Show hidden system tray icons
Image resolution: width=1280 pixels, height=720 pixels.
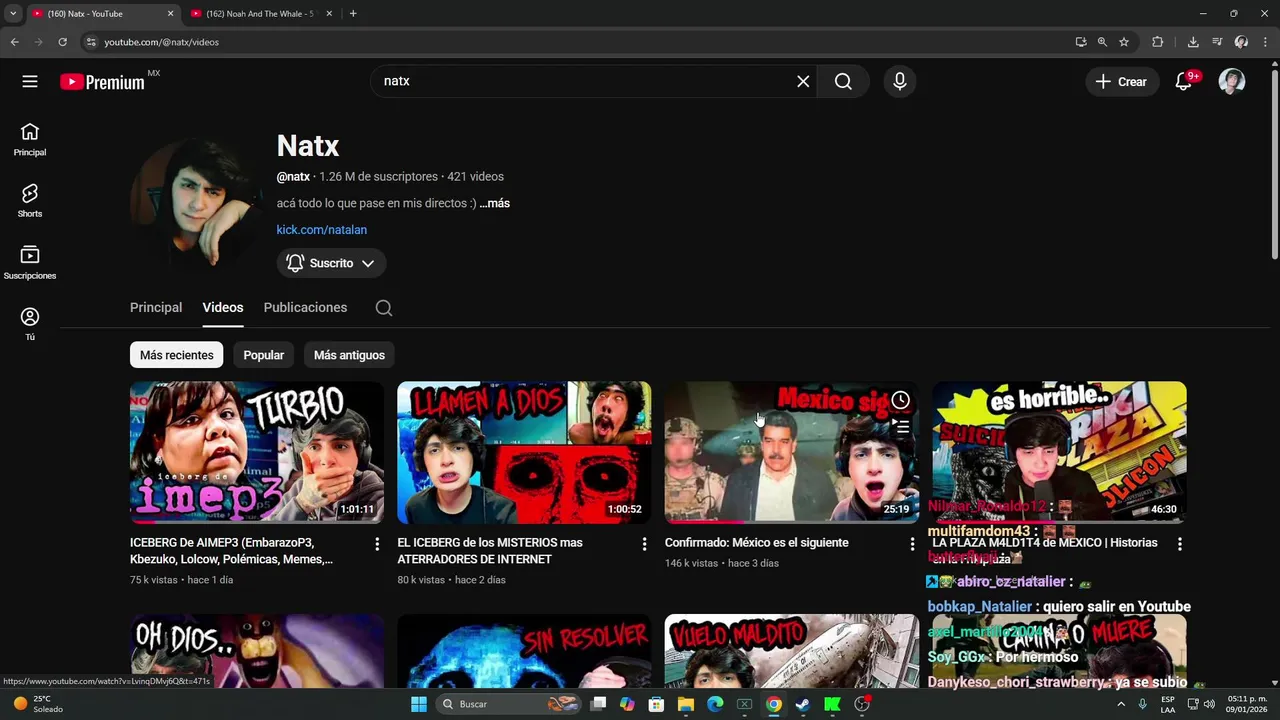click(x=1120, y=704)
